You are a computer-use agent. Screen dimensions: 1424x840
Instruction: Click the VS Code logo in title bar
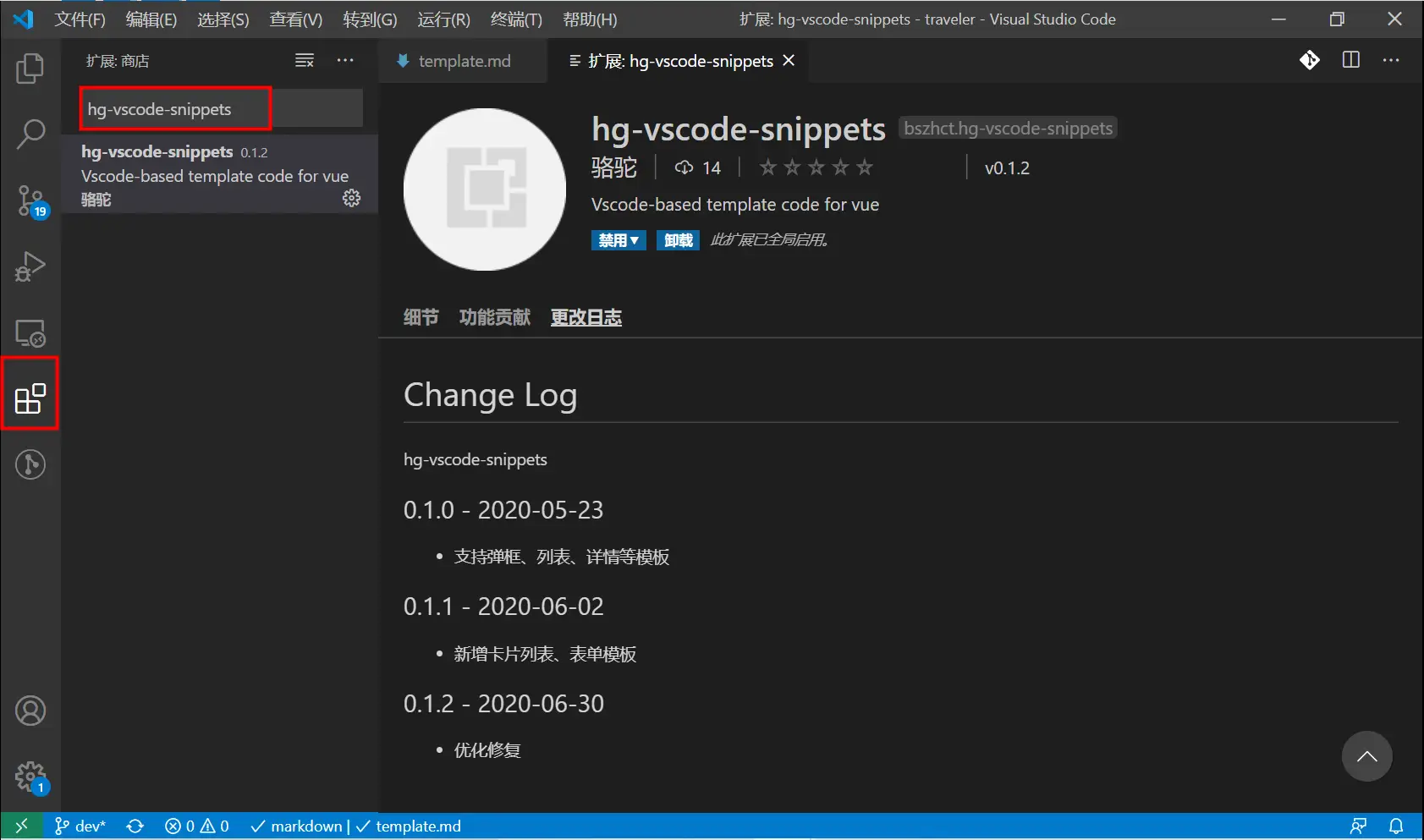tap(23, 19)
